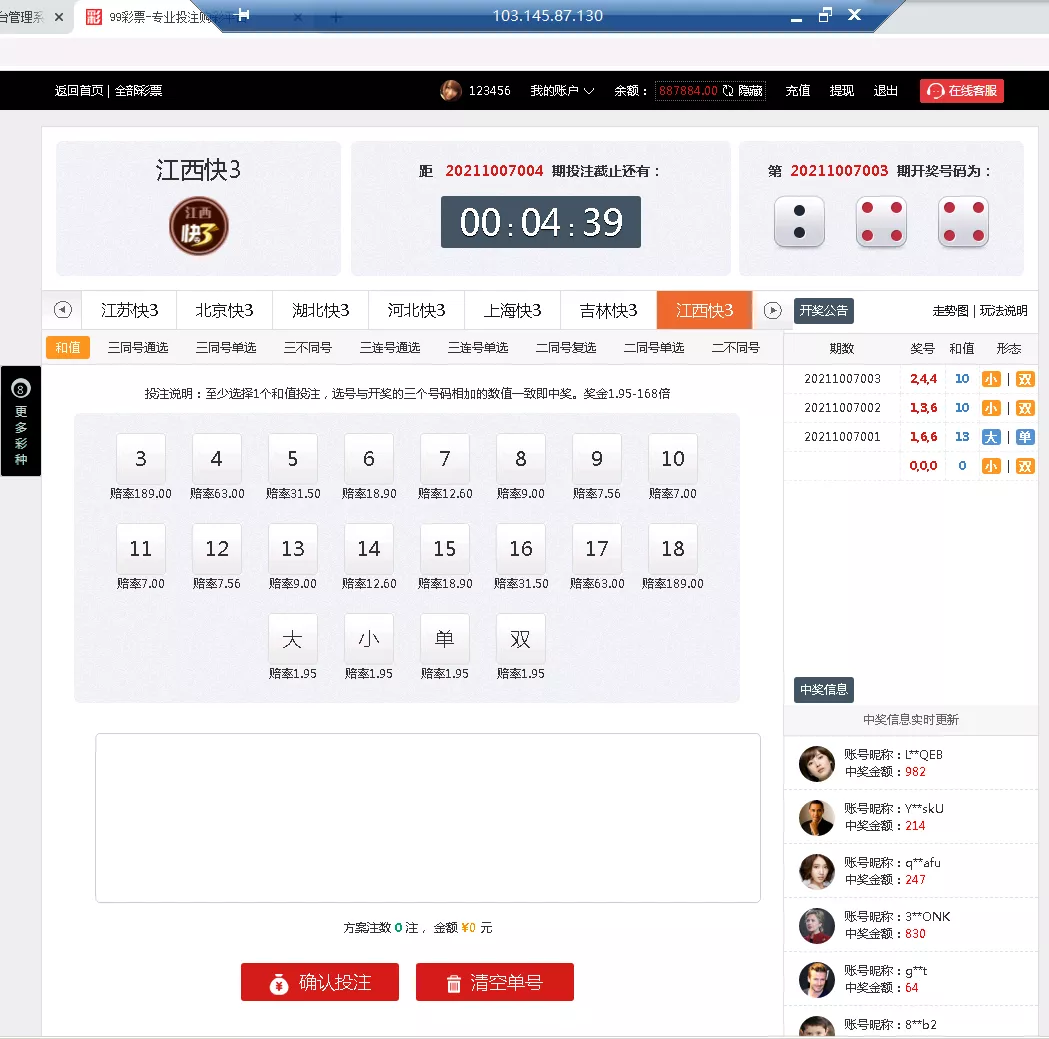Switch to the 三同号通选 play tab
The height and width of the screenshot is (1039, 1049).
(x=138, y=348)
